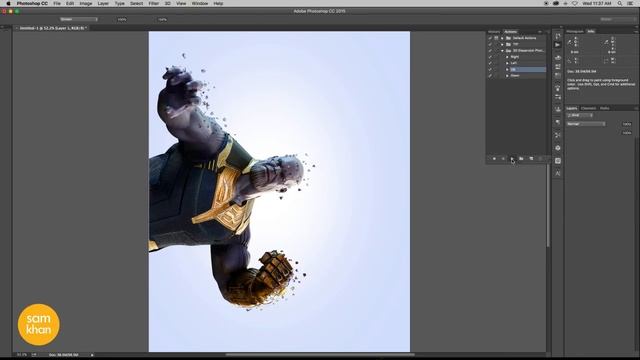The image size is (640, 360).
Task: Click the layer Opacity value field
Action: 627,124
